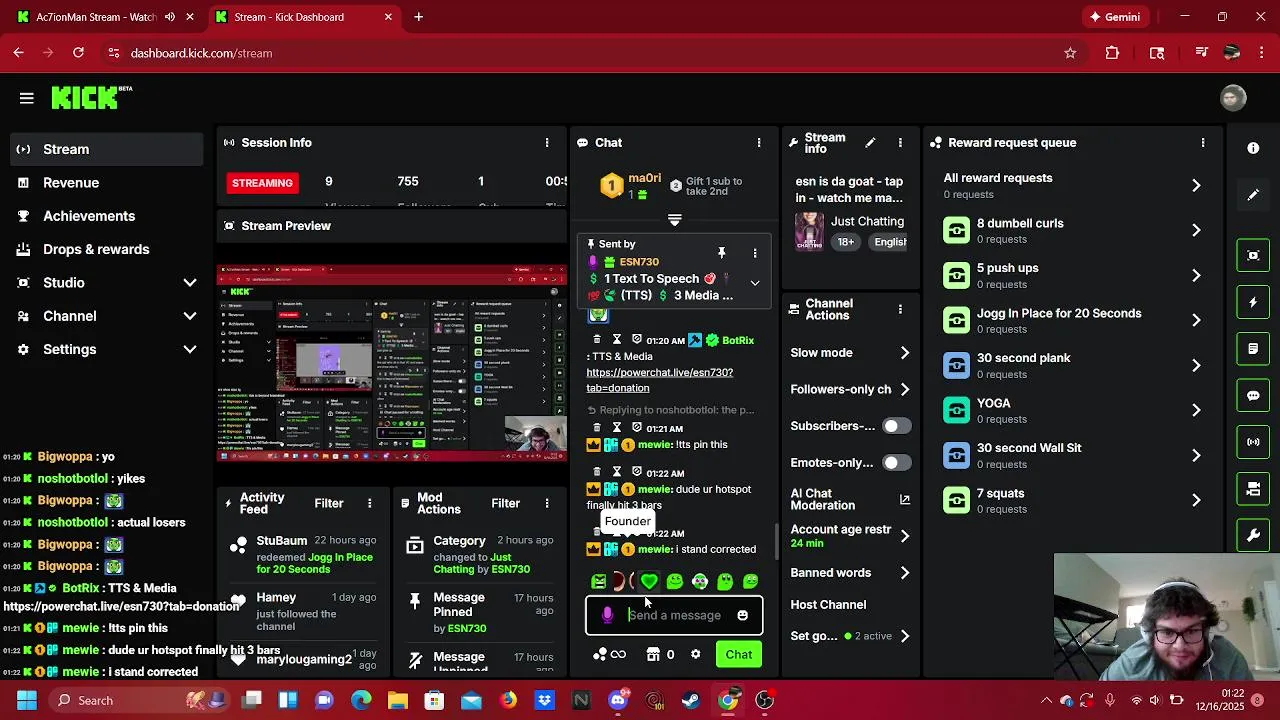The width and height of the screenshot is (1280, 720).
Task: Timeout BotRix using the hourglass icon
Action: point(617,340)
